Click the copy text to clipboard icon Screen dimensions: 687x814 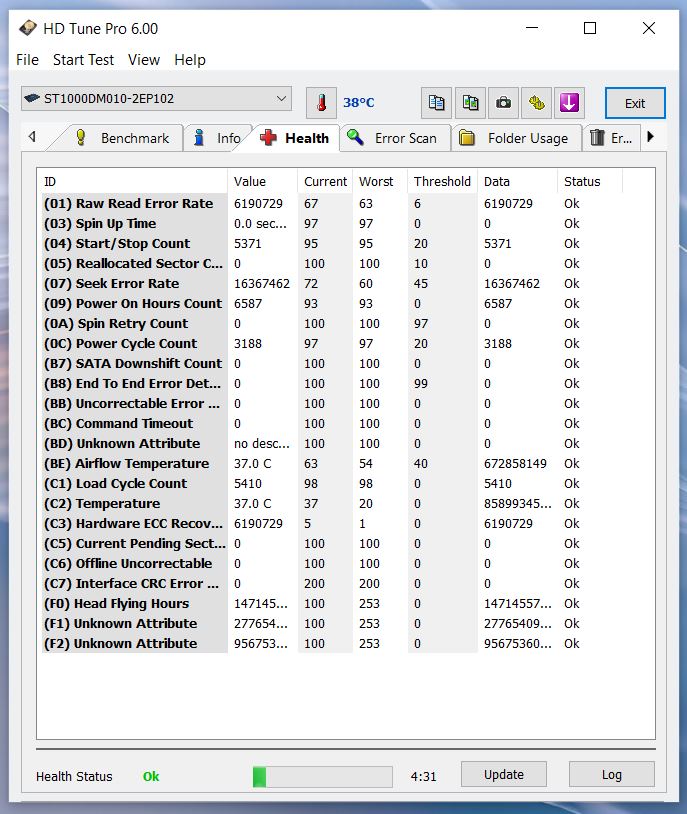436,102
